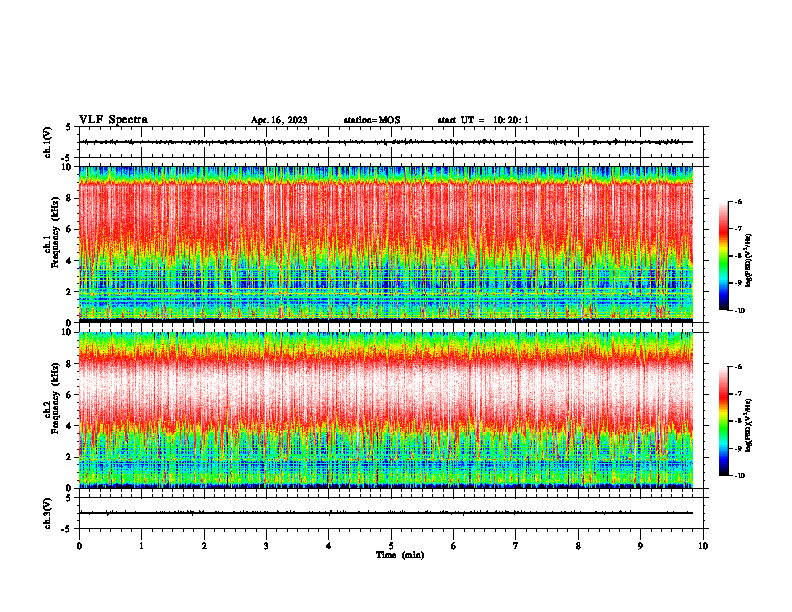Click the ch.1 color bar's log PSD label
Image resolution: width=792 pixels, height=612 pixels.
[749, 261]
